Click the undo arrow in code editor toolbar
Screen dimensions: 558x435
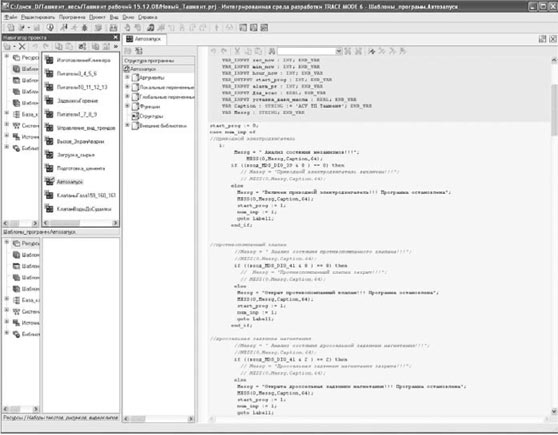tap(213, 51)
